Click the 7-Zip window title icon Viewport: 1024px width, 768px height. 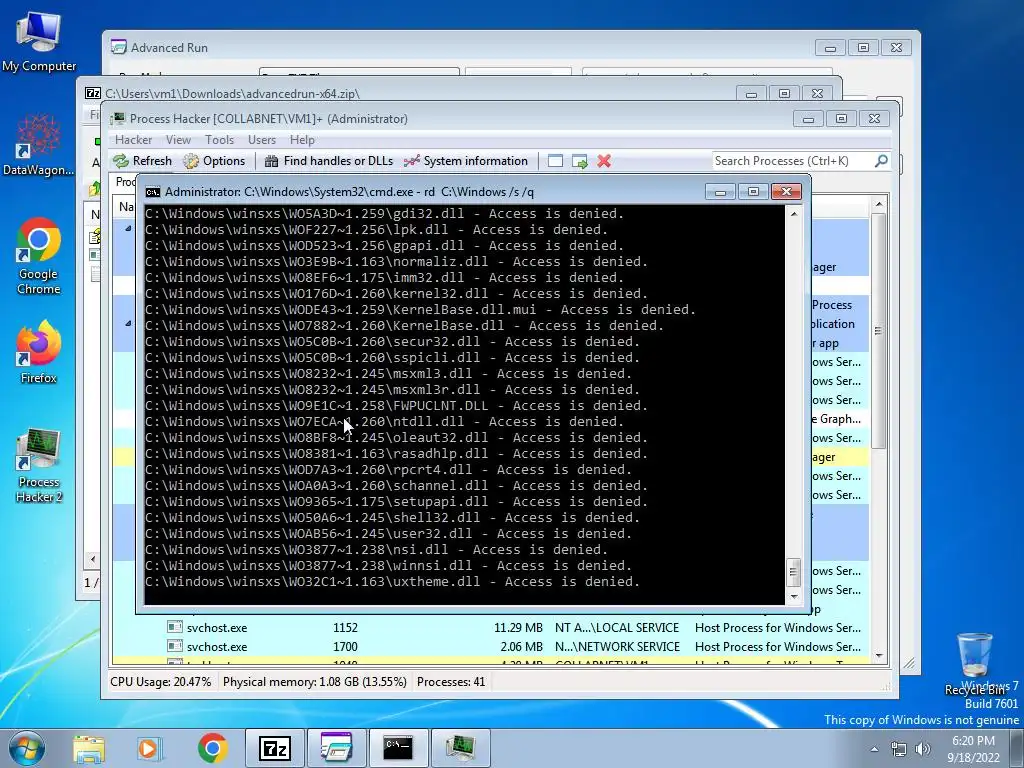(93, 93)
